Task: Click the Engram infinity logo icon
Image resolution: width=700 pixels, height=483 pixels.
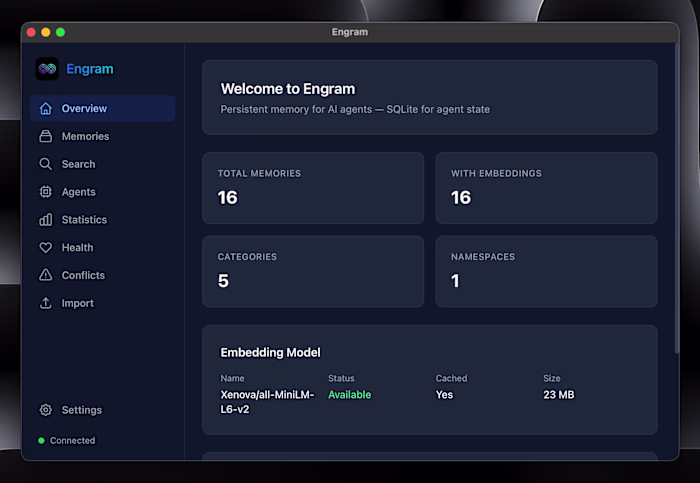Action: tap(47, 69)
